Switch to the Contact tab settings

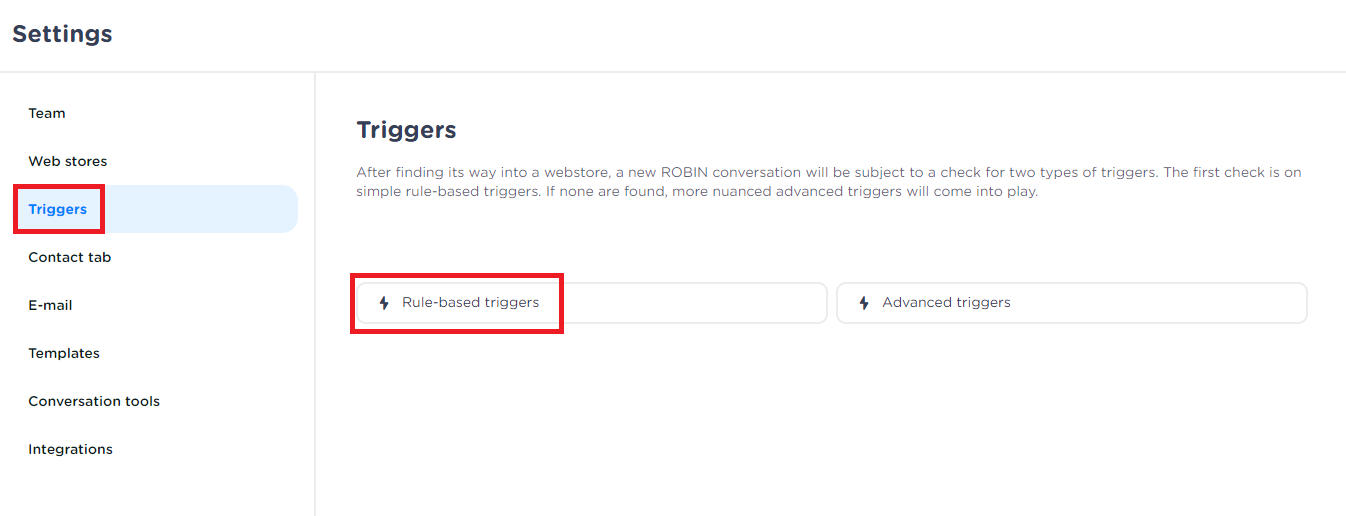70,257
